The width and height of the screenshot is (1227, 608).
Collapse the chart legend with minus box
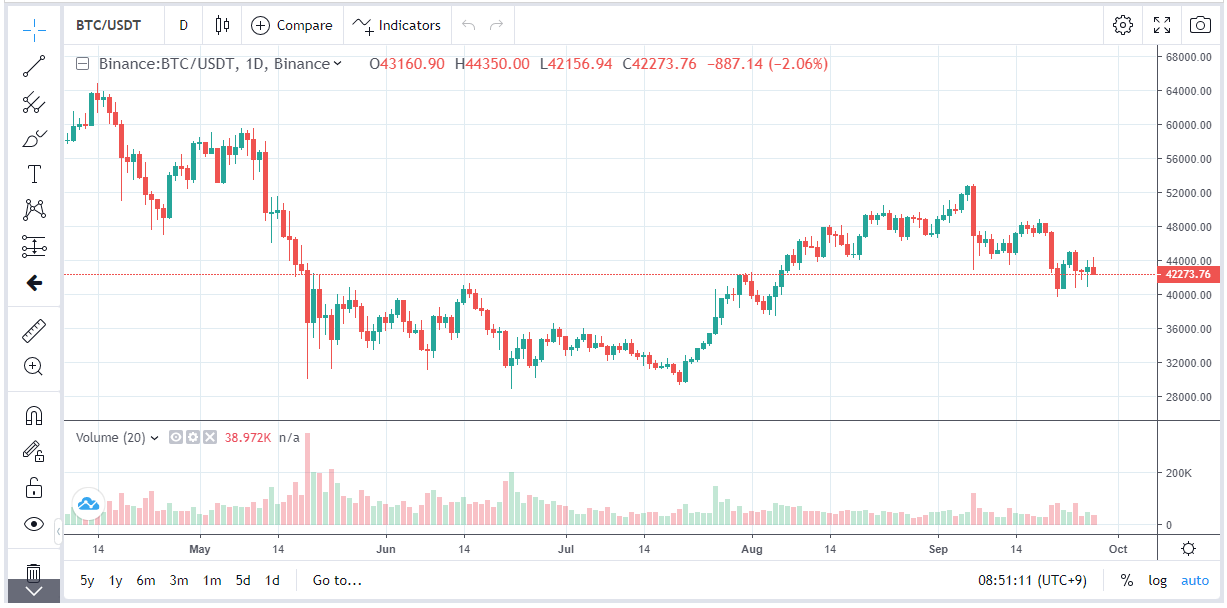point(83,64)
